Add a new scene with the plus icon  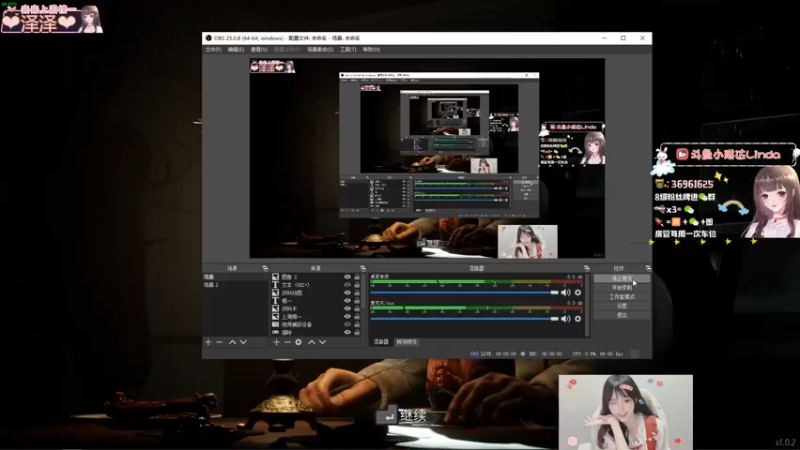[x=208, y=342]
